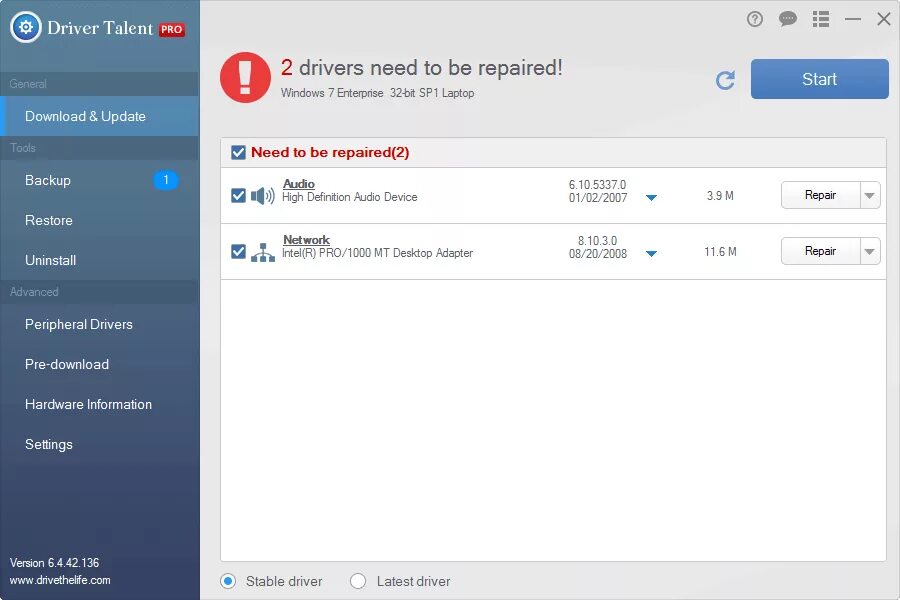Image resolution: width=900 pixels, height=600 pixels.
Task: Click the Driver Talent gear logo
Action: (x=26, y=26)
